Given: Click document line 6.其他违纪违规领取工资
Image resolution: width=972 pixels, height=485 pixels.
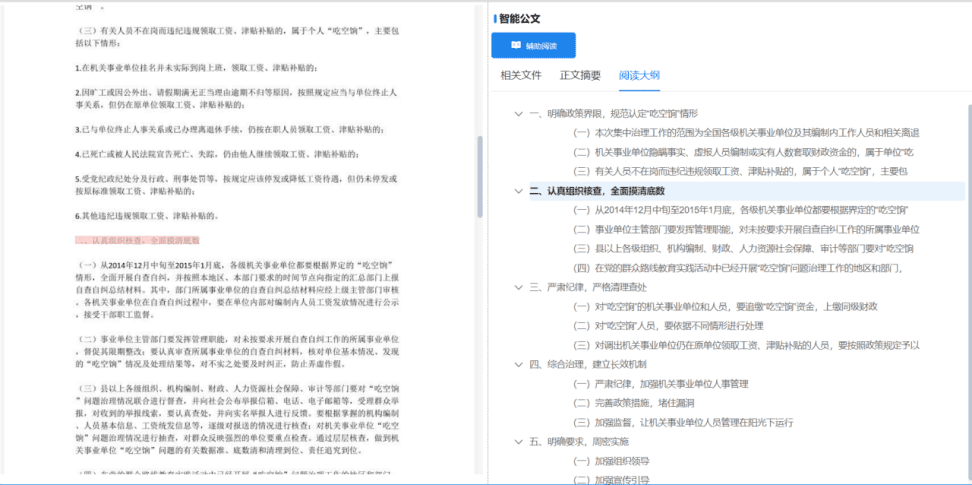Looking at the screenshot, I should (x=146, y=216).
